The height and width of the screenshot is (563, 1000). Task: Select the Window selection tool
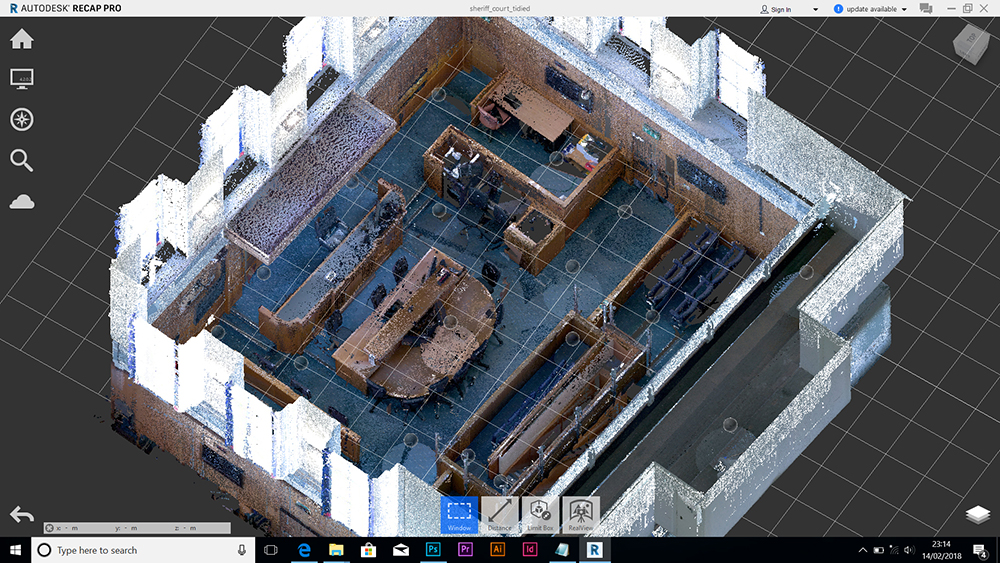459,514
